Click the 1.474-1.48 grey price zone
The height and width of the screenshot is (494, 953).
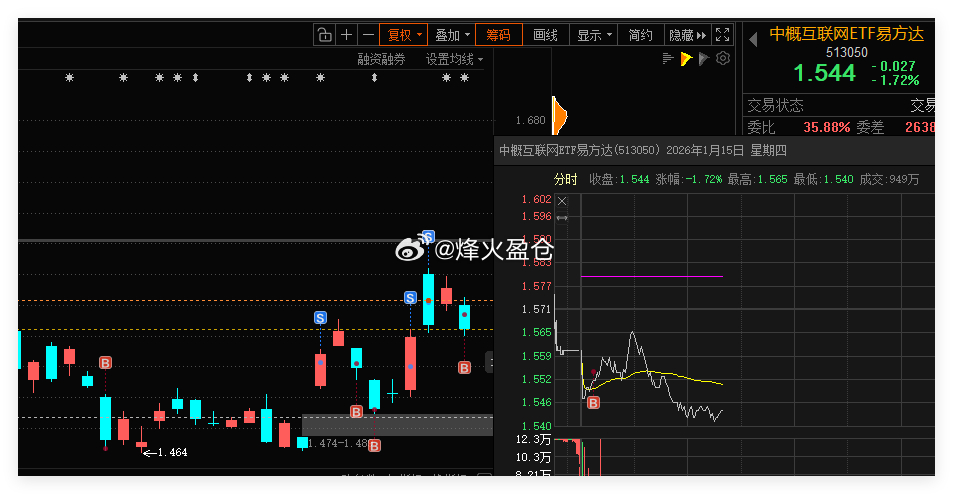click(x=397, y=425)
